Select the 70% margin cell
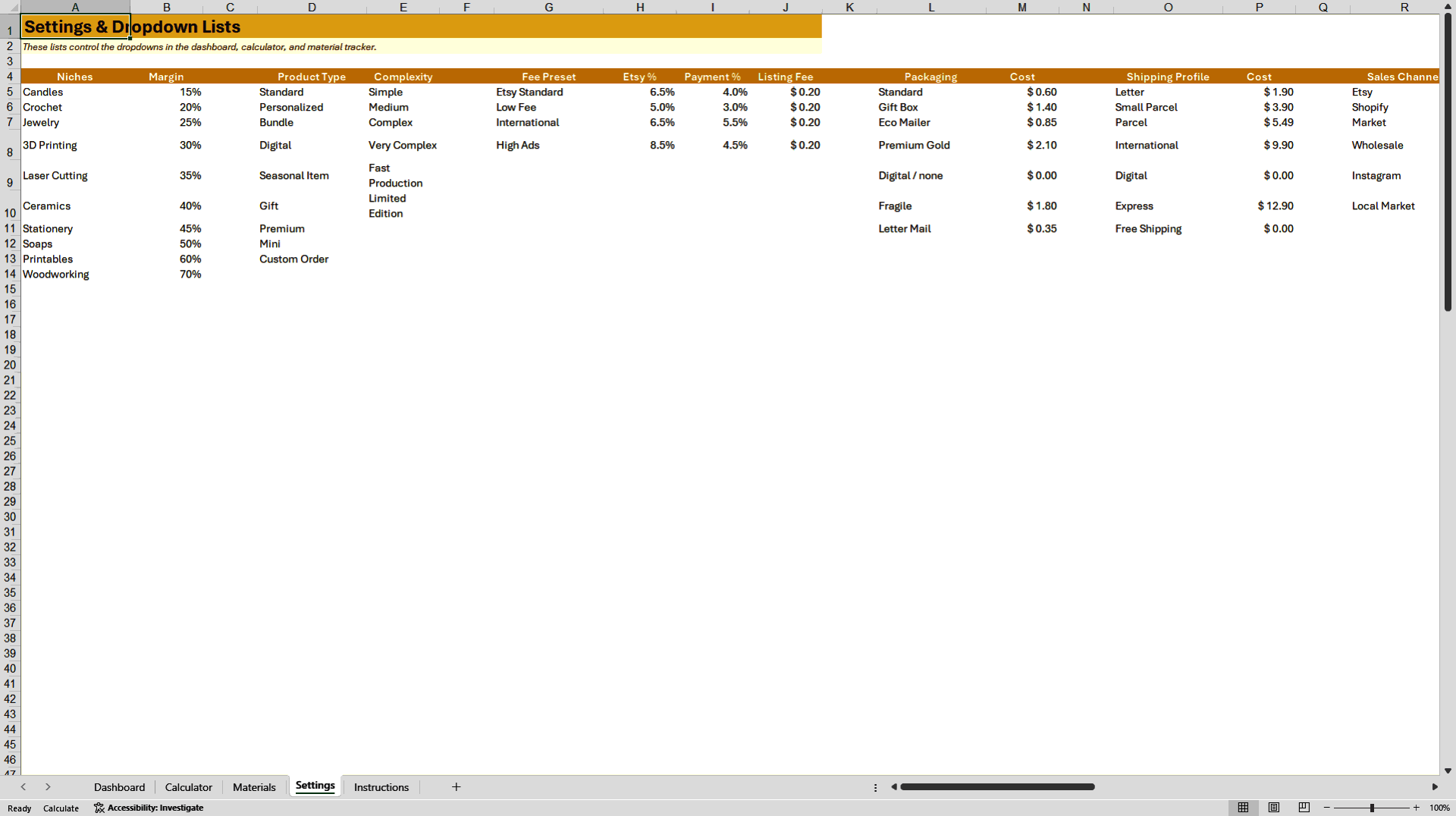Viewport: 1456px width, 816px height. [x=166, y=274]
